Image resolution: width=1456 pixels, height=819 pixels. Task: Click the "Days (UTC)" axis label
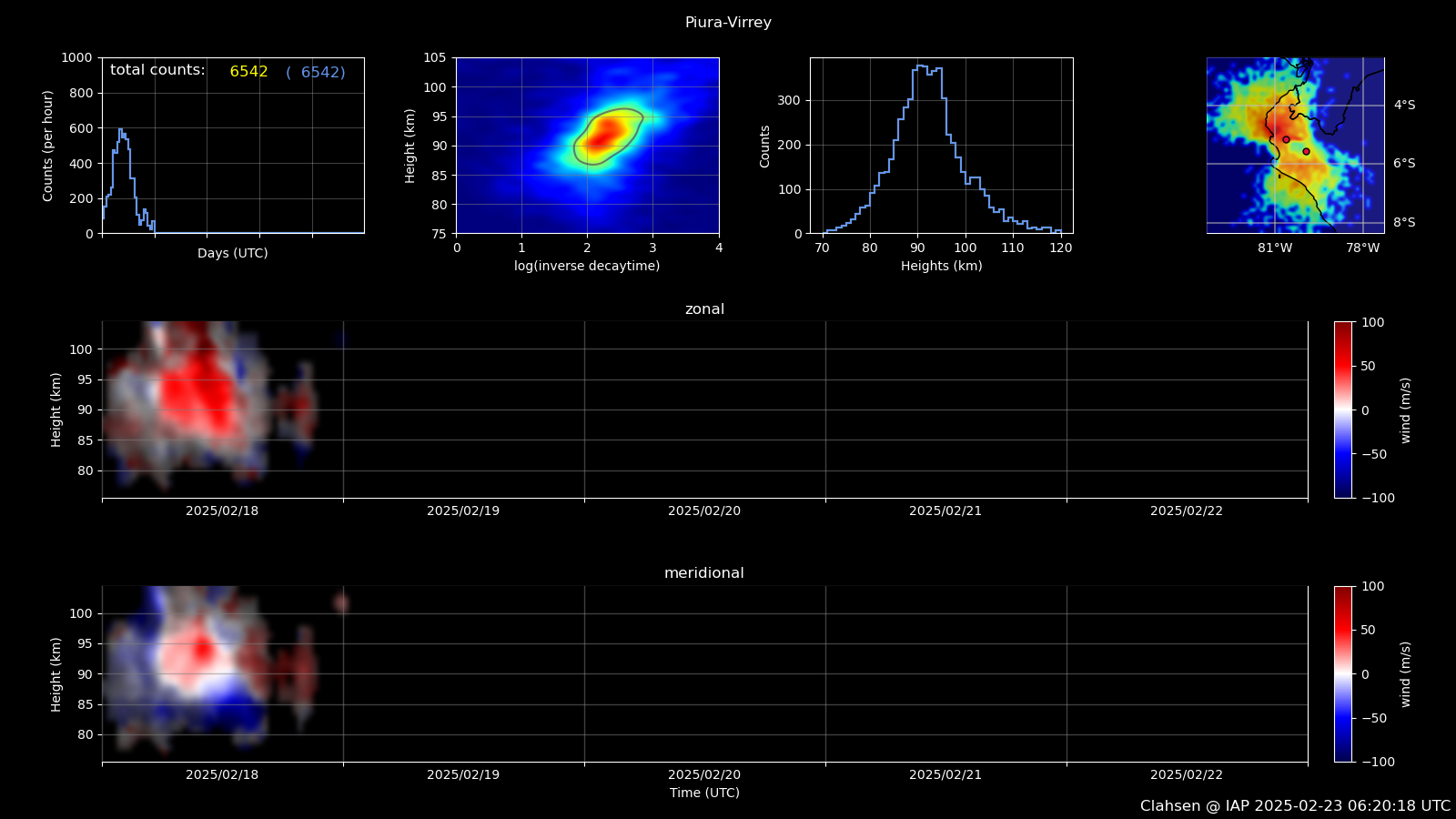tap(233, 253)
